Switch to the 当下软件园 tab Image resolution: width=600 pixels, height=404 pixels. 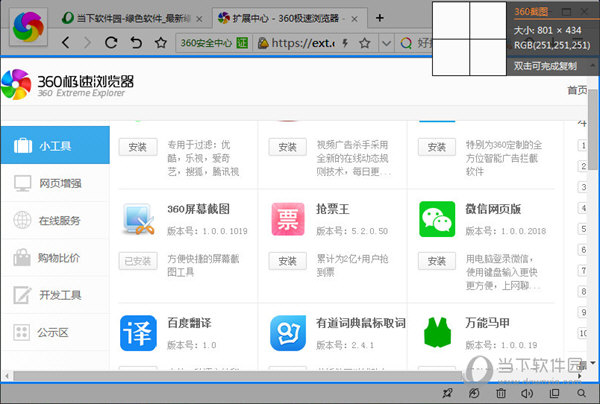point(133,18)
